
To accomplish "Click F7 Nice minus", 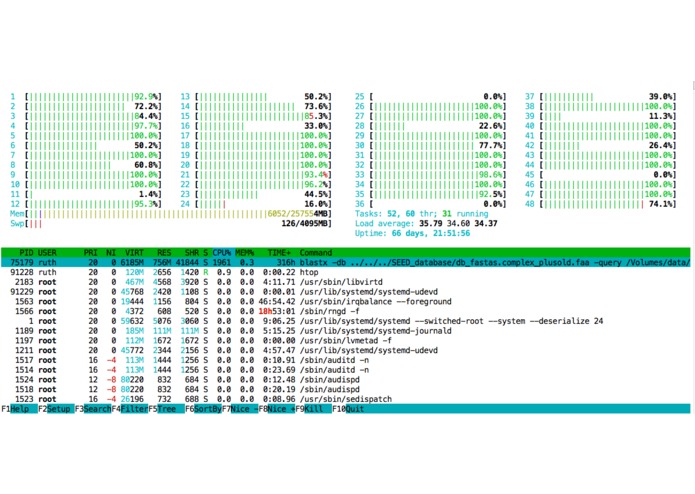I will tap(240, 409).
